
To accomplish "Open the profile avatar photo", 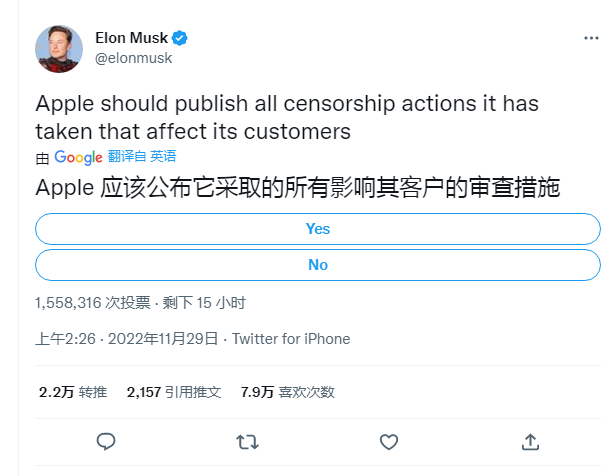I will (x=59, y=48).
